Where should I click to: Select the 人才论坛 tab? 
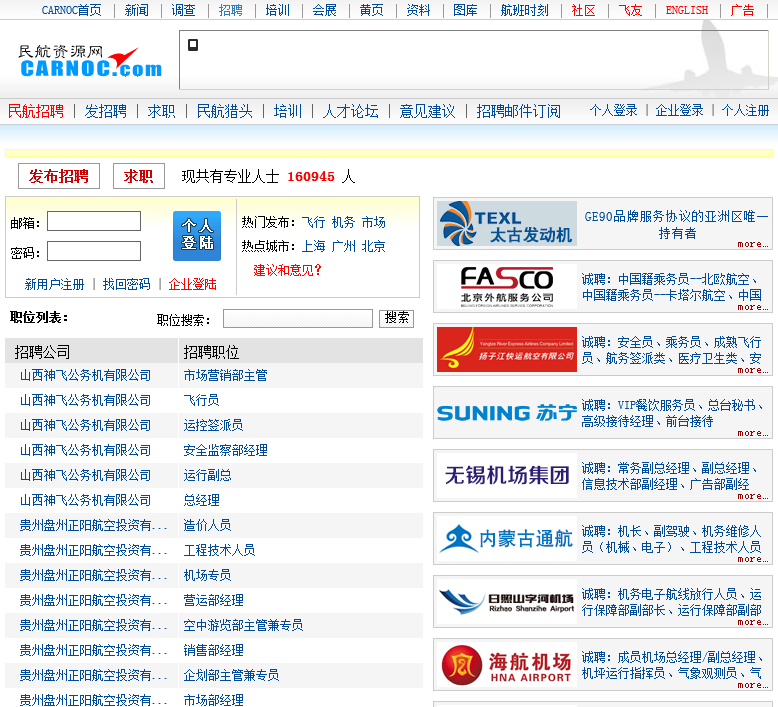click(351, 111)
